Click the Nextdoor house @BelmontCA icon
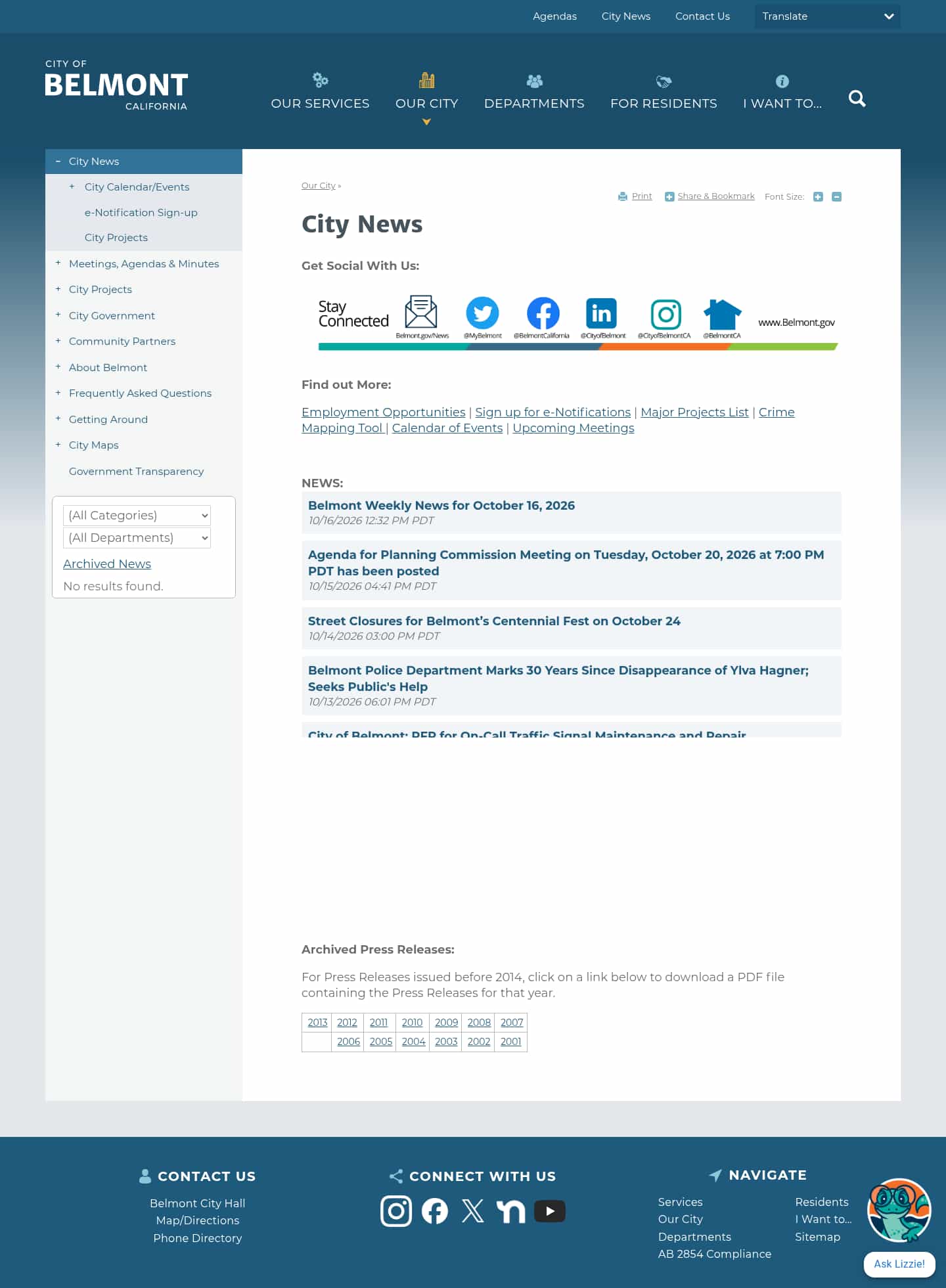The height and width of the screenshot is (1288, 946). pyautogui.click(x=722, y=314)
